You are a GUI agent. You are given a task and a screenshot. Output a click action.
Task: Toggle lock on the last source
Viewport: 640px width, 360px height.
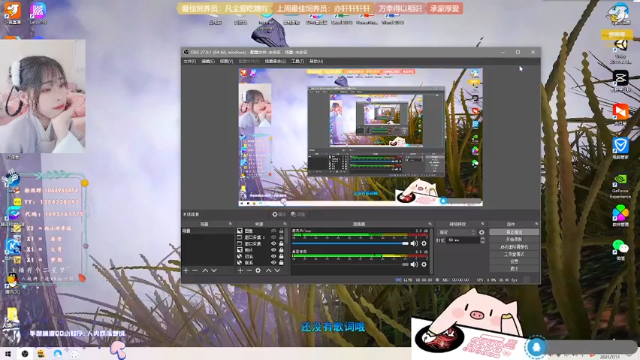[281, 262]
